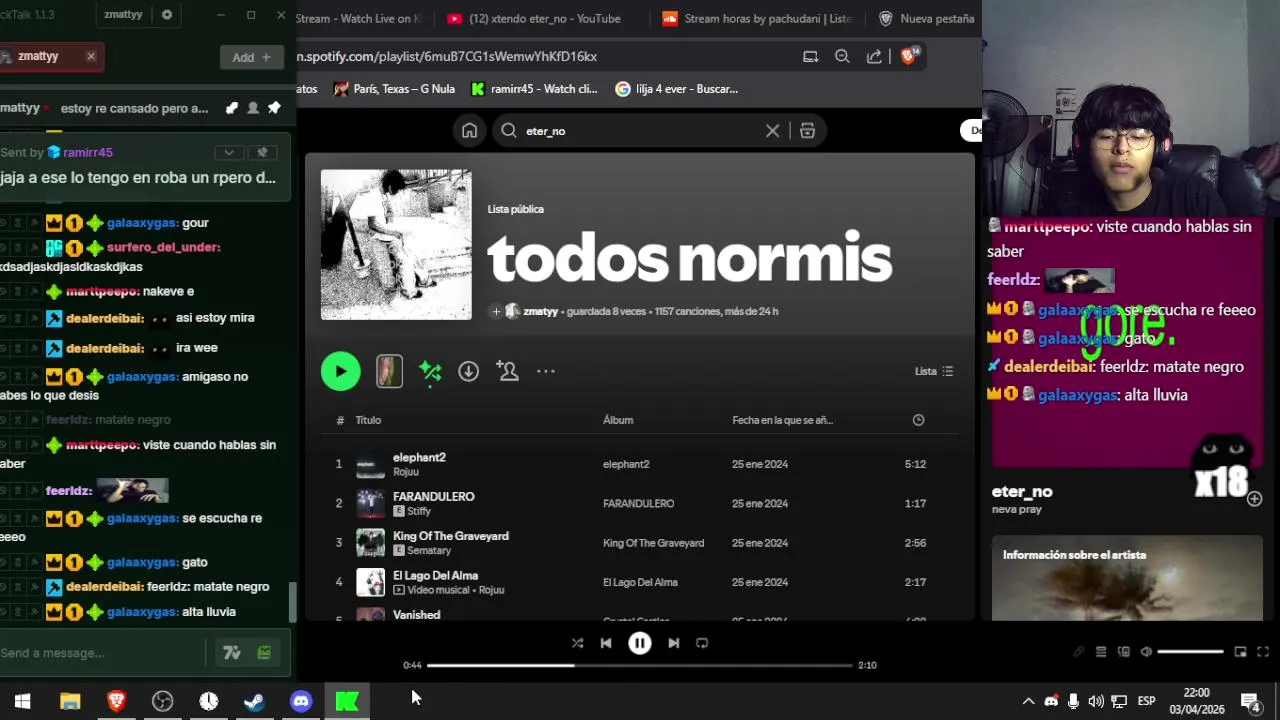Select the elephant2 track row title

419,457
